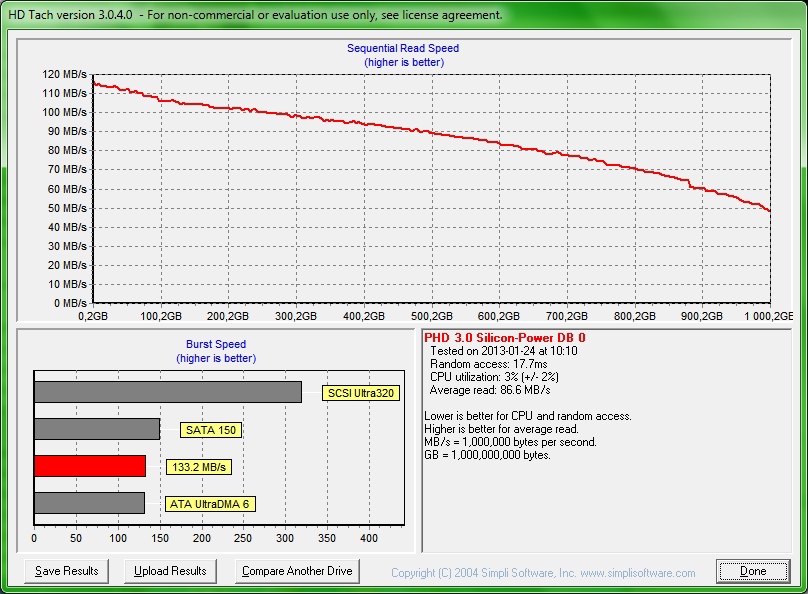Click the gray SATA 150 bar
Viewport: 808px width, 594px height.
[97, 429]
